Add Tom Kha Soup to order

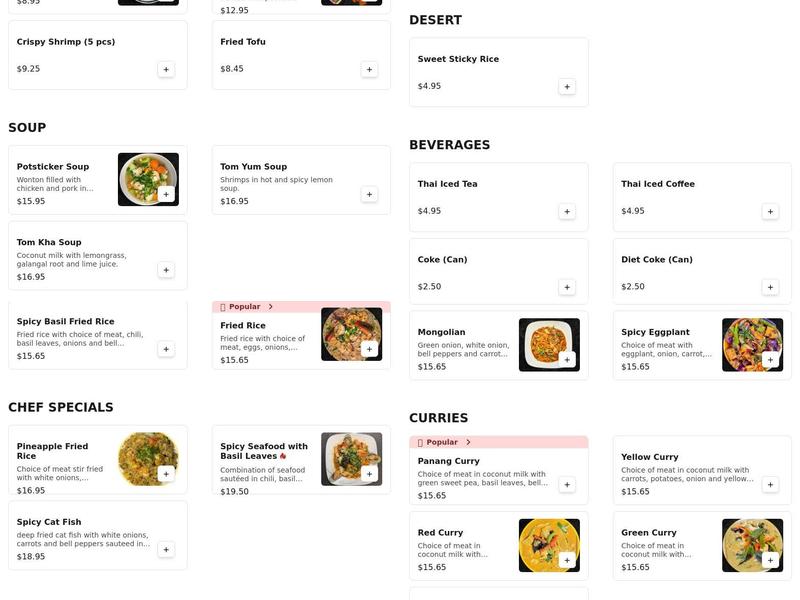coord(164,268)
